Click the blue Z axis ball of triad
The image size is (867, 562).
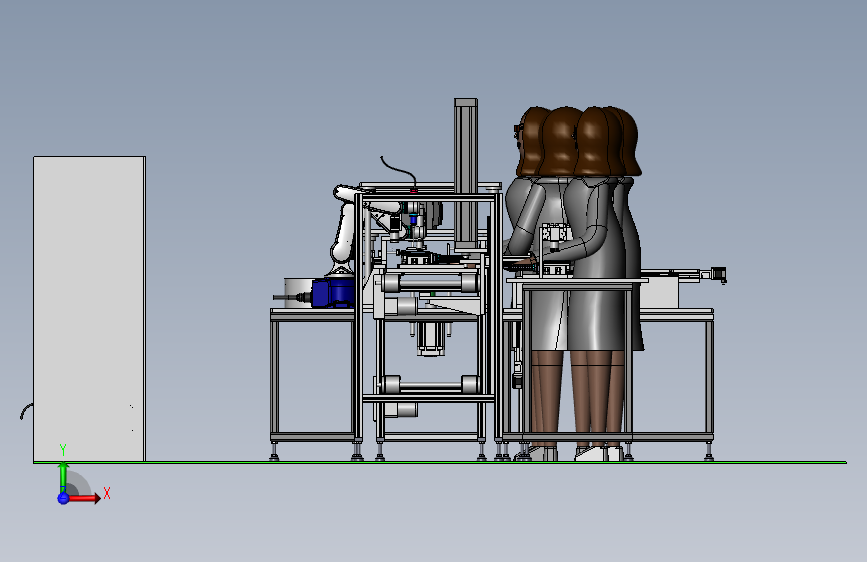(63, 498)
